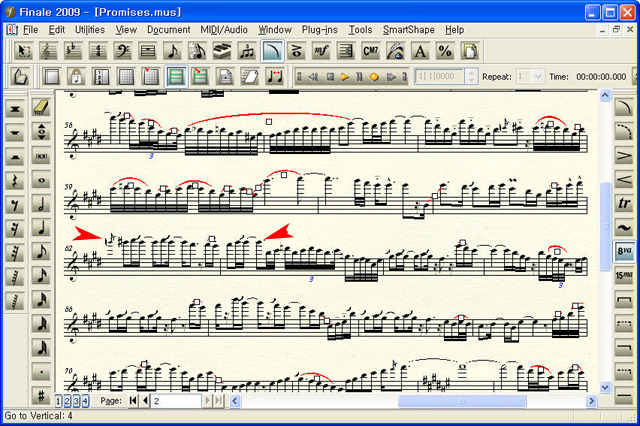The width and height of the screenshot is (640, 426).
Task: Select the whole note duration
Action: pyautogui.click(x=41, y=180)
